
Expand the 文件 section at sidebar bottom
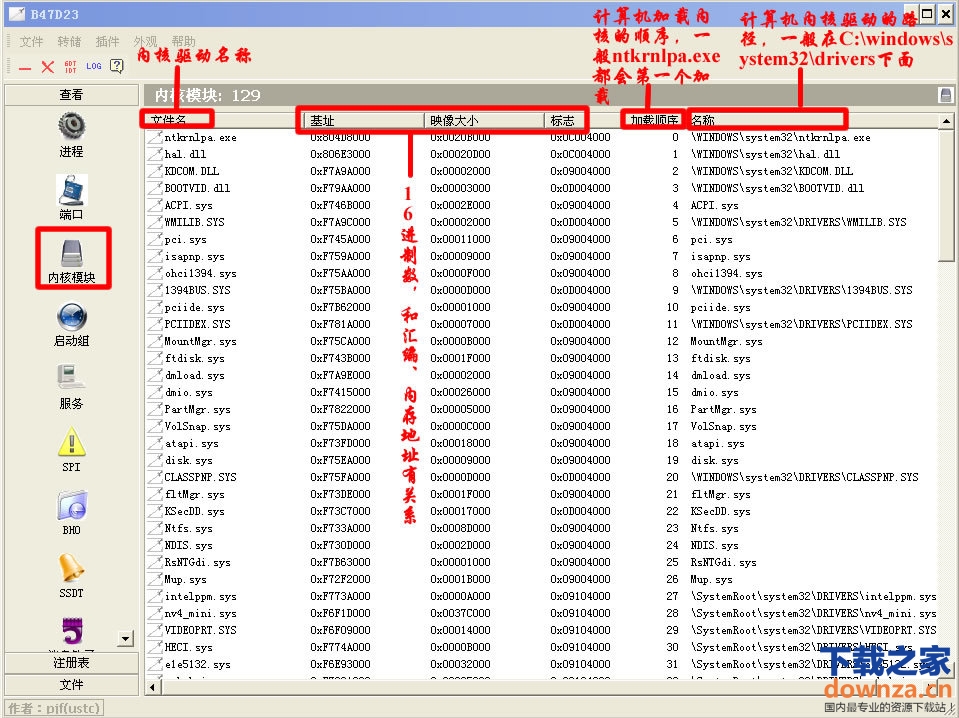[71, 684]
